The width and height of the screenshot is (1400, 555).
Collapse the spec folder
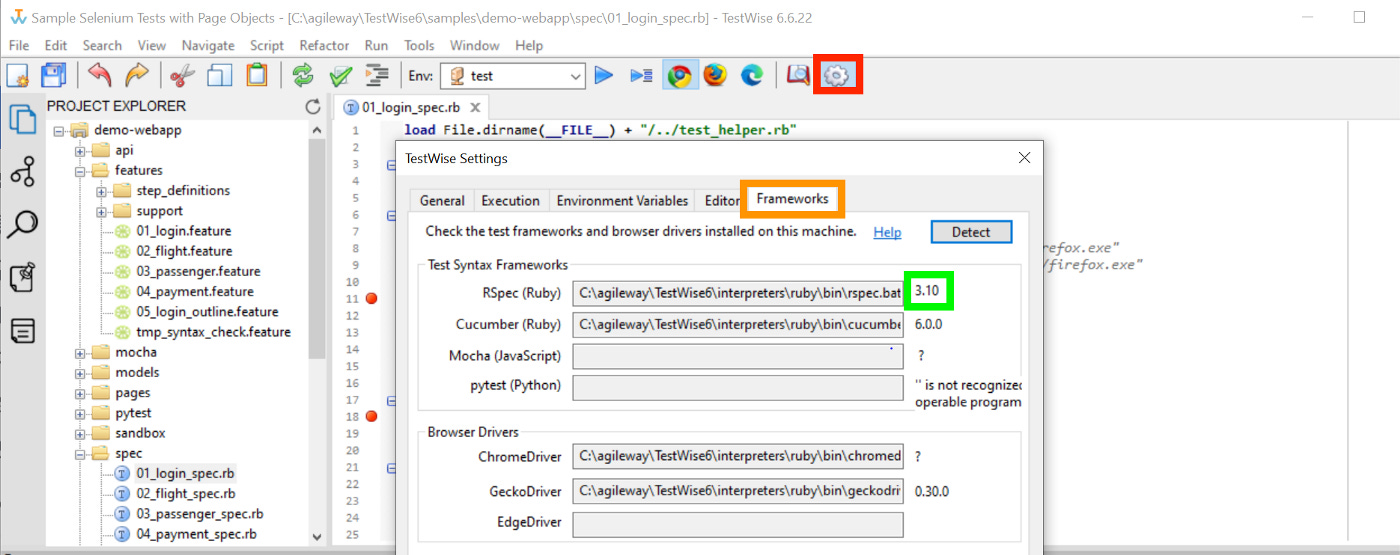[80, 454]
